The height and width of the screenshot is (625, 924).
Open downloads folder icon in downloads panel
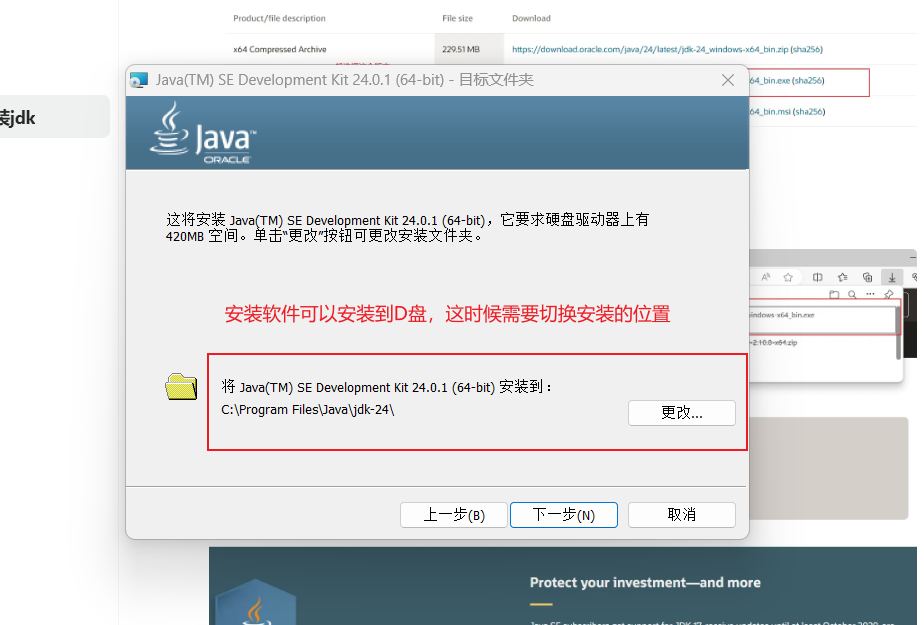pyautogui.click(x=836, y=293)
